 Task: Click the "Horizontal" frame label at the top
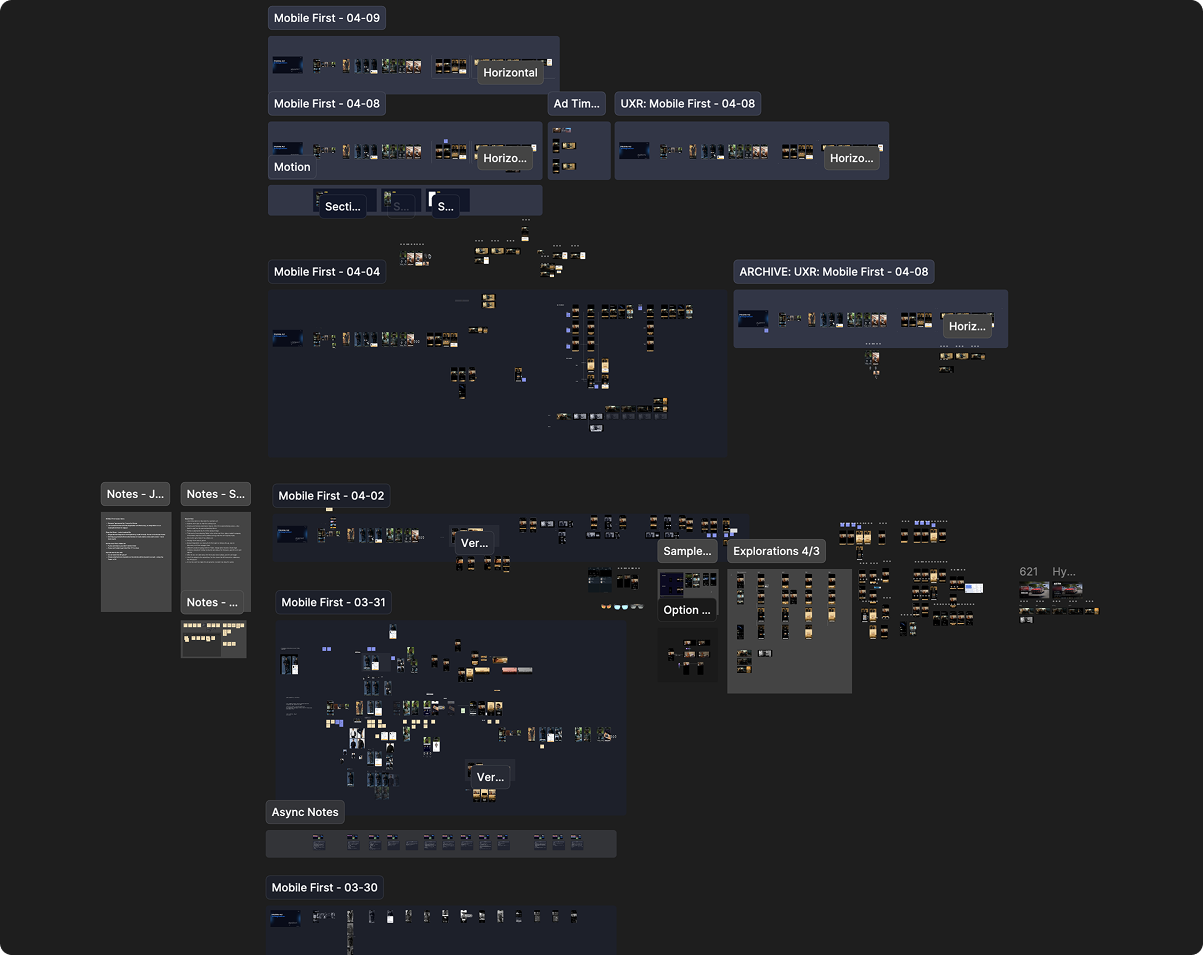click(510, 72)
